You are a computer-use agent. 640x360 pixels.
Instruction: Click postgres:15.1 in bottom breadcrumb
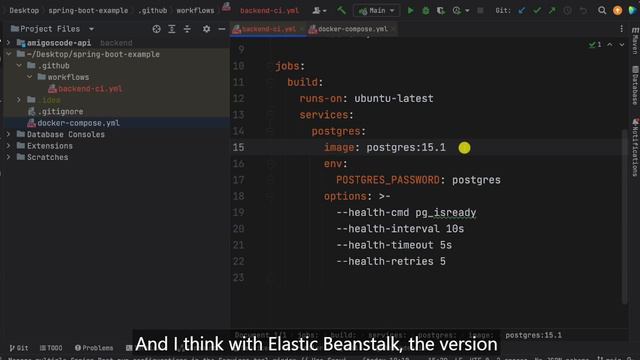coord(533,336)
